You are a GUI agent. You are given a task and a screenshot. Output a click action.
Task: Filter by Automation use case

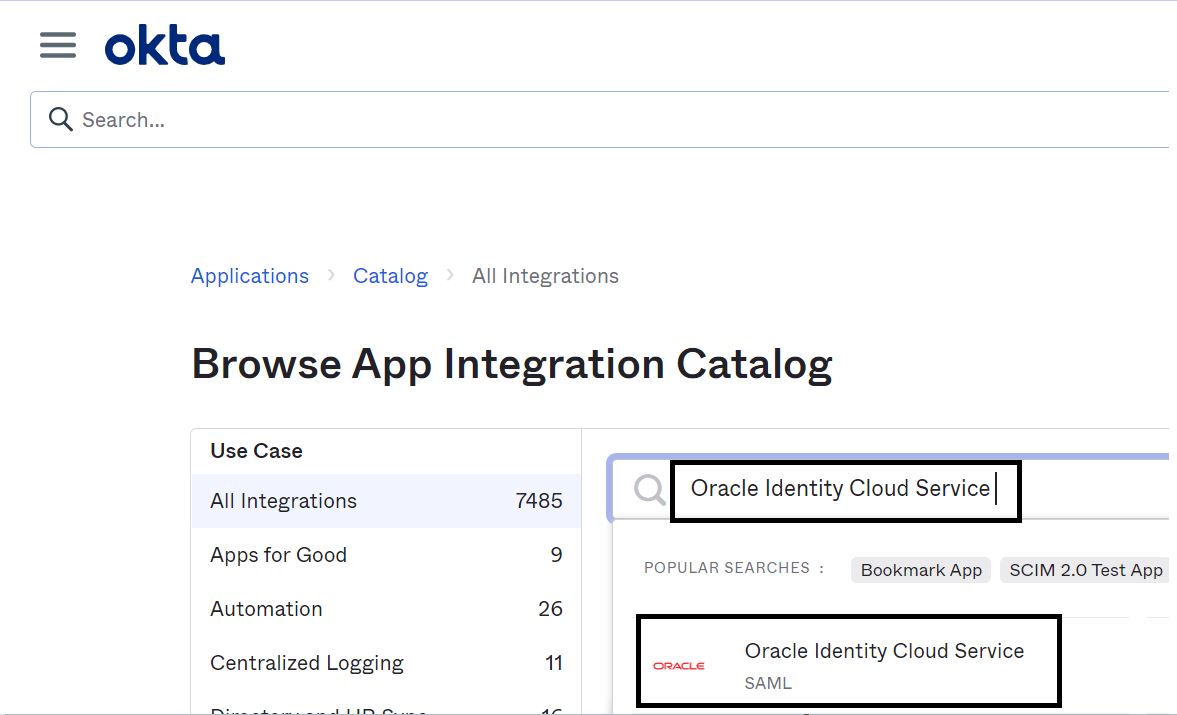click(x=386, y=609)
